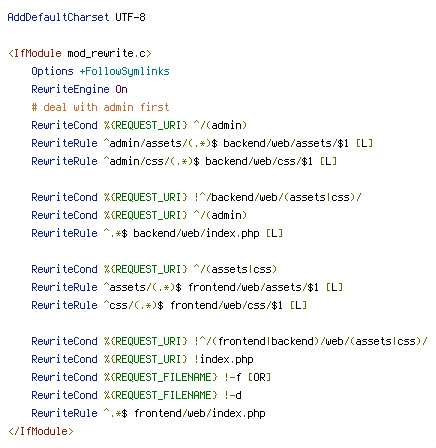This screenshot has height=448, width=436.
Task: Select the mod_rewrite.c text
Action: click(107, 53)
